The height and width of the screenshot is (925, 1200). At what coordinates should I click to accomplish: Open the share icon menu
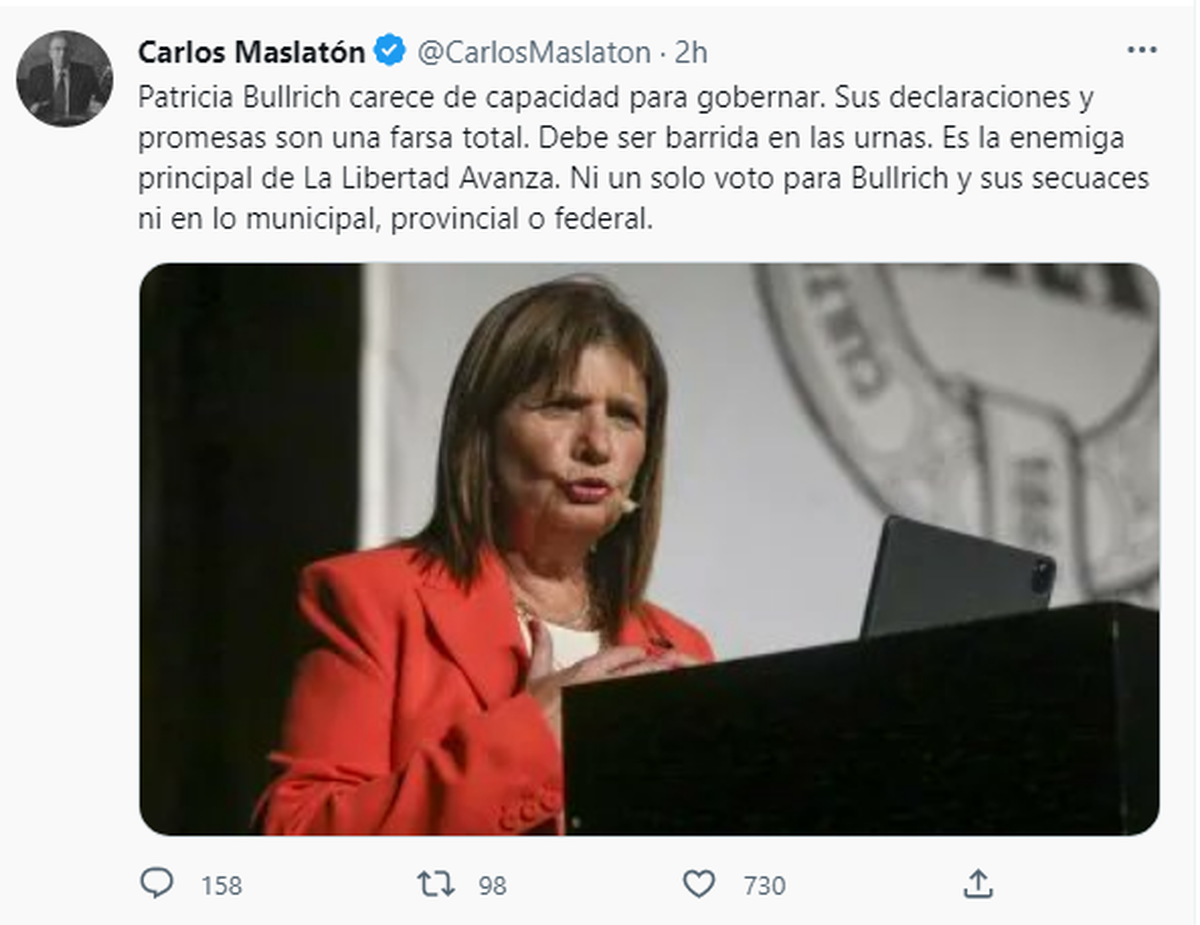(x=977, y=883)
